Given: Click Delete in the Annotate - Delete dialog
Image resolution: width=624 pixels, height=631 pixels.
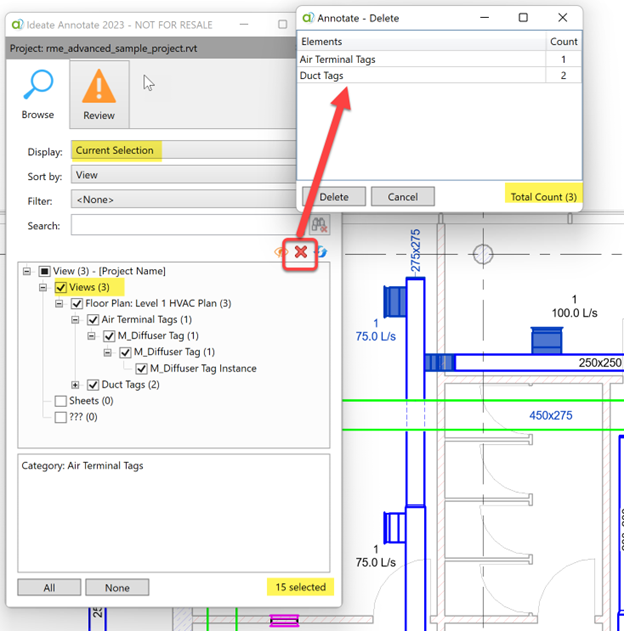Looking at the screenshot, I should tap(334, 197).
